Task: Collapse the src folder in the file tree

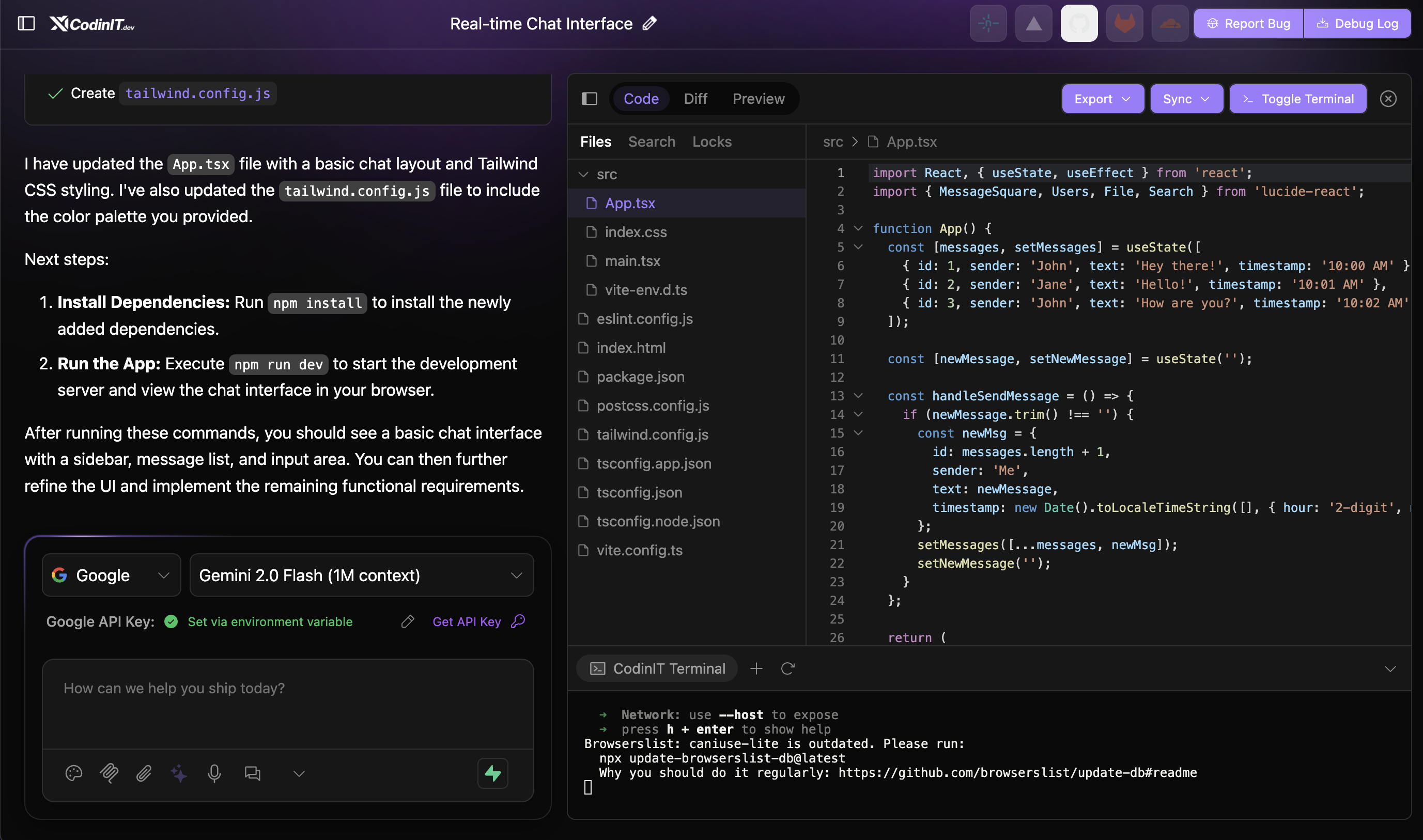Action: [x=583, y=174]
